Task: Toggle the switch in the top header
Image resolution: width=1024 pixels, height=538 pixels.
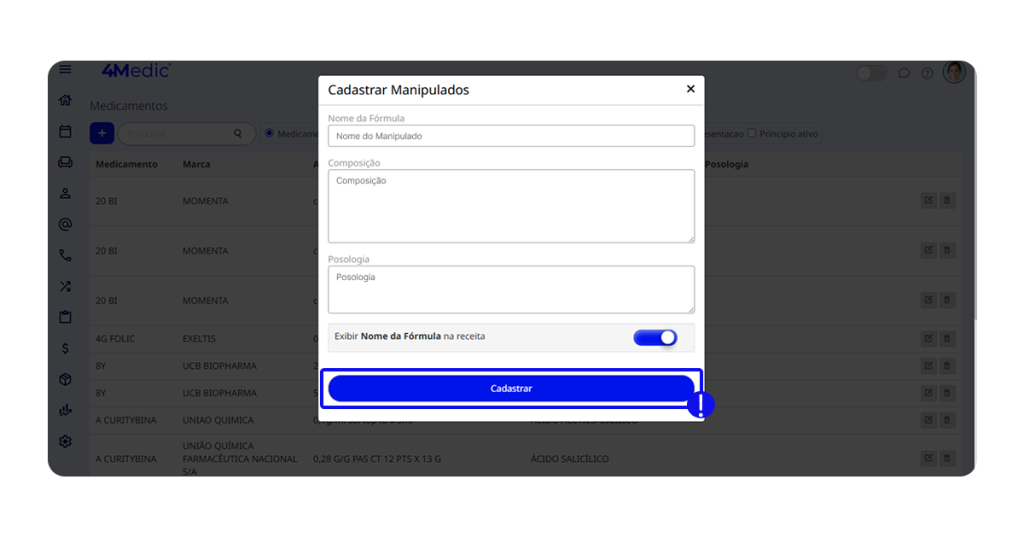Action: (871, 73)
